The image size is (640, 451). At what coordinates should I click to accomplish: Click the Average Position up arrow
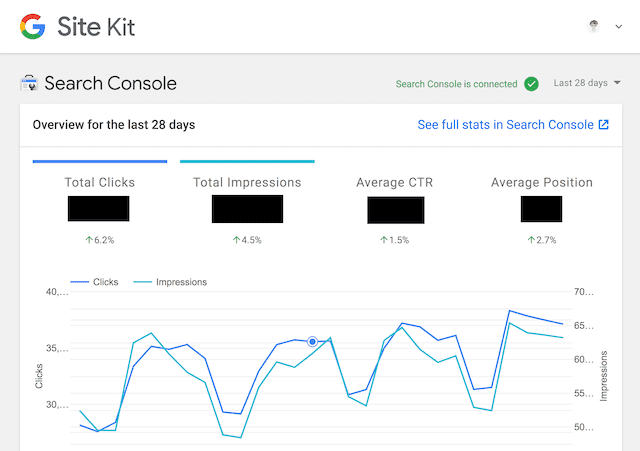click(530, 241)
